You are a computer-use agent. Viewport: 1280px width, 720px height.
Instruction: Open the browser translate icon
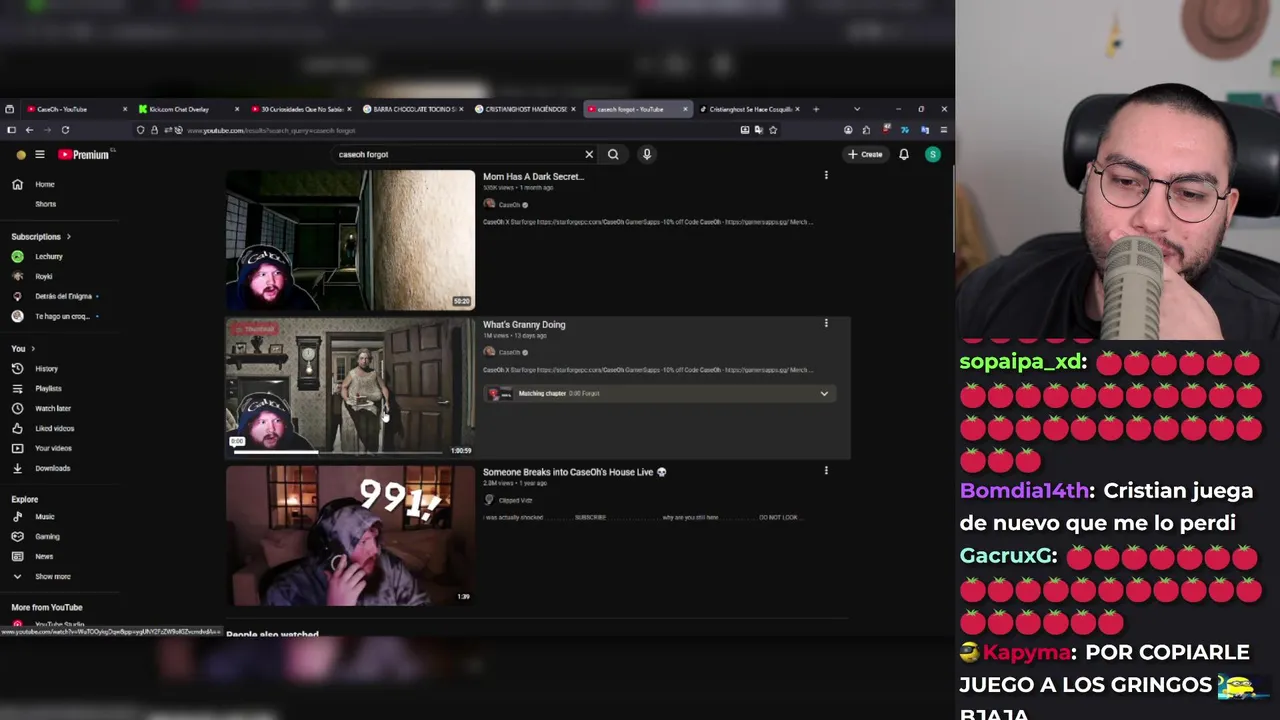click(x=759, y=130)
